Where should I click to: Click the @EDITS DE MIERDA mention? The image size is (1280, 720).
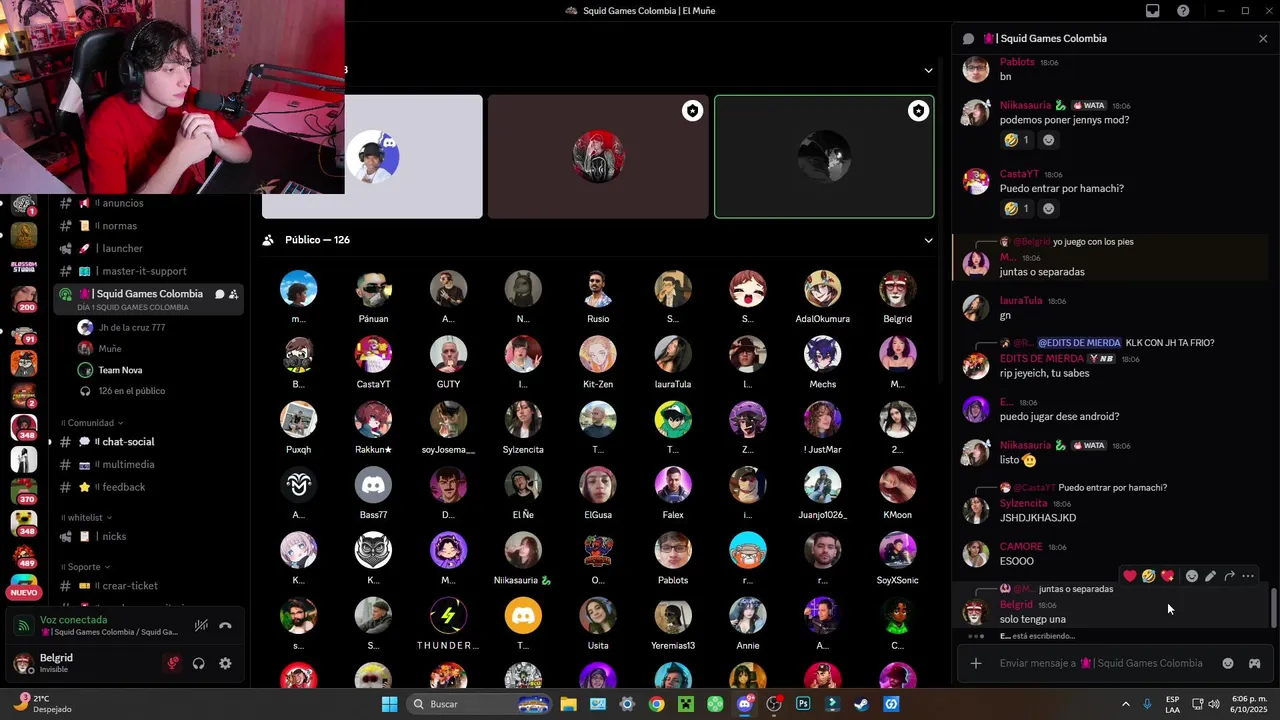tap(1079, 343)
